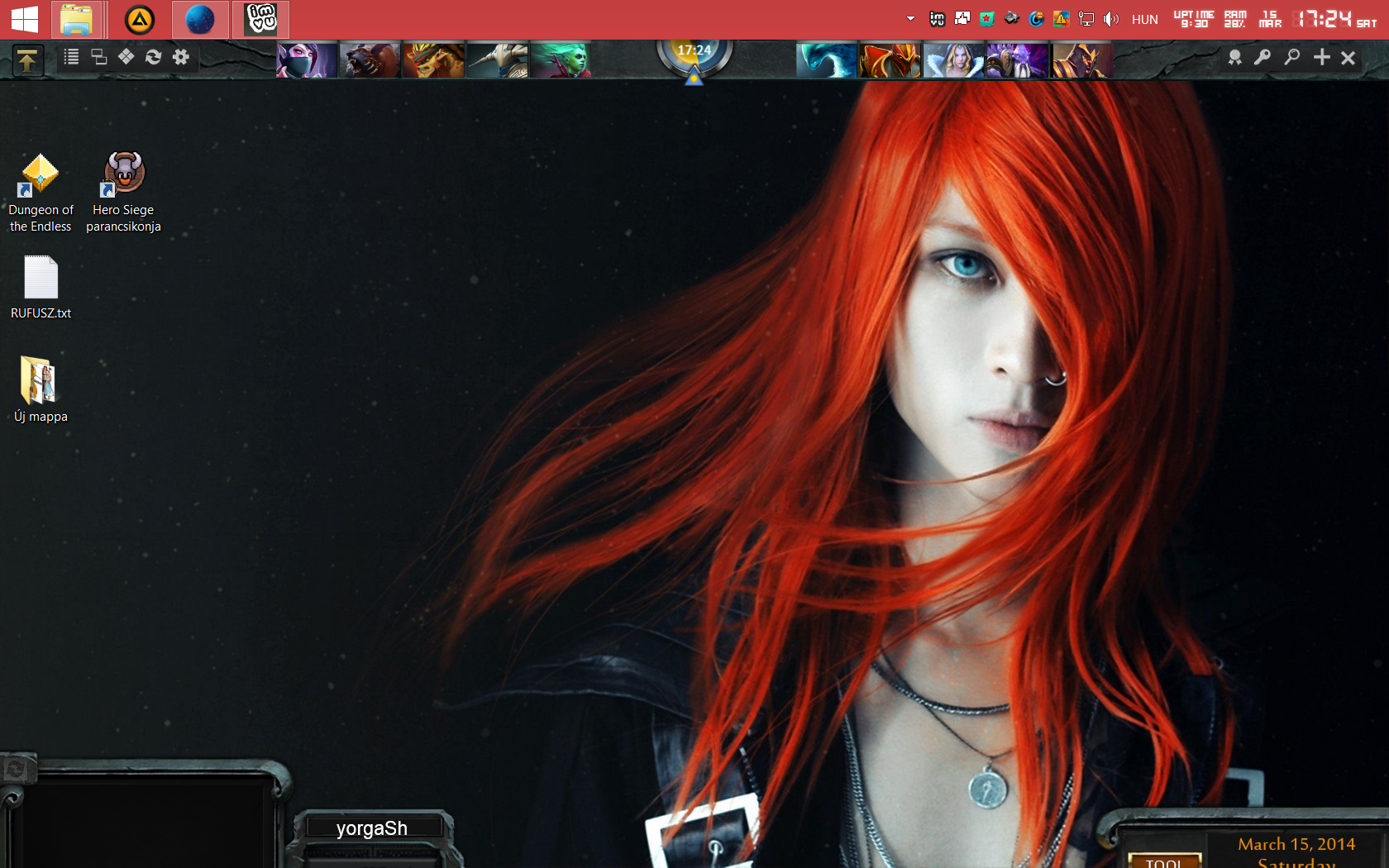Image resolution: width=1389 pixels, height=868 pixels.
Task: Click the warning triangle tray icon
Action: click(x=1061, y=19)
